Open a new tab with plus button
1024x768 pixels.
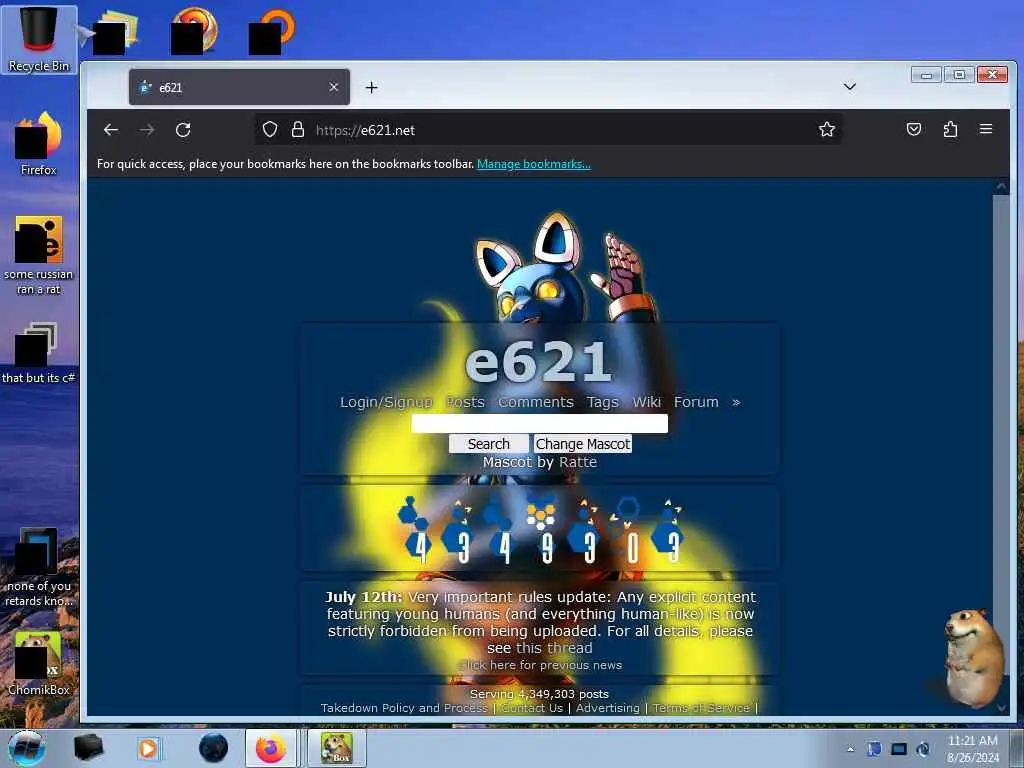click(x=372, y=88)
